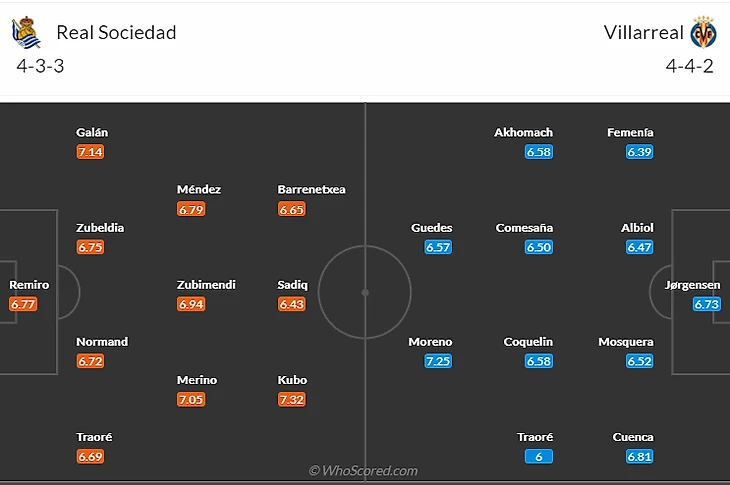Select Sadiq's 6.43 rating badge
This screenshot has width=730, height=485.
[292, 304]
